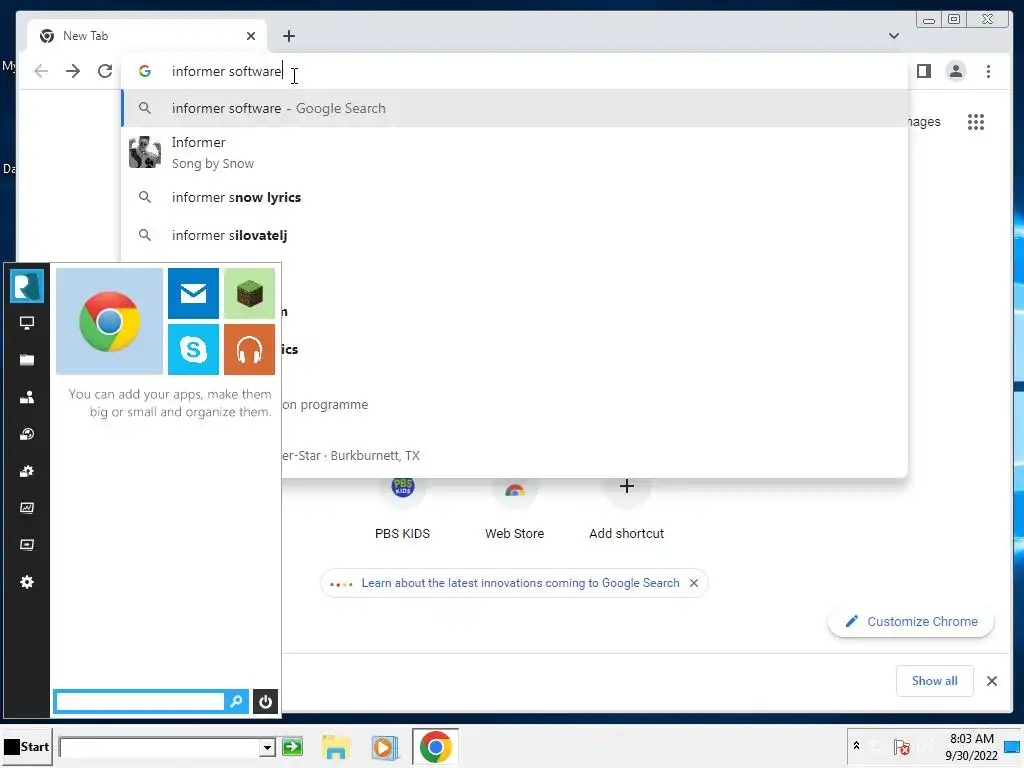Click the start menu search magnifier button

(x=236, y=701)
